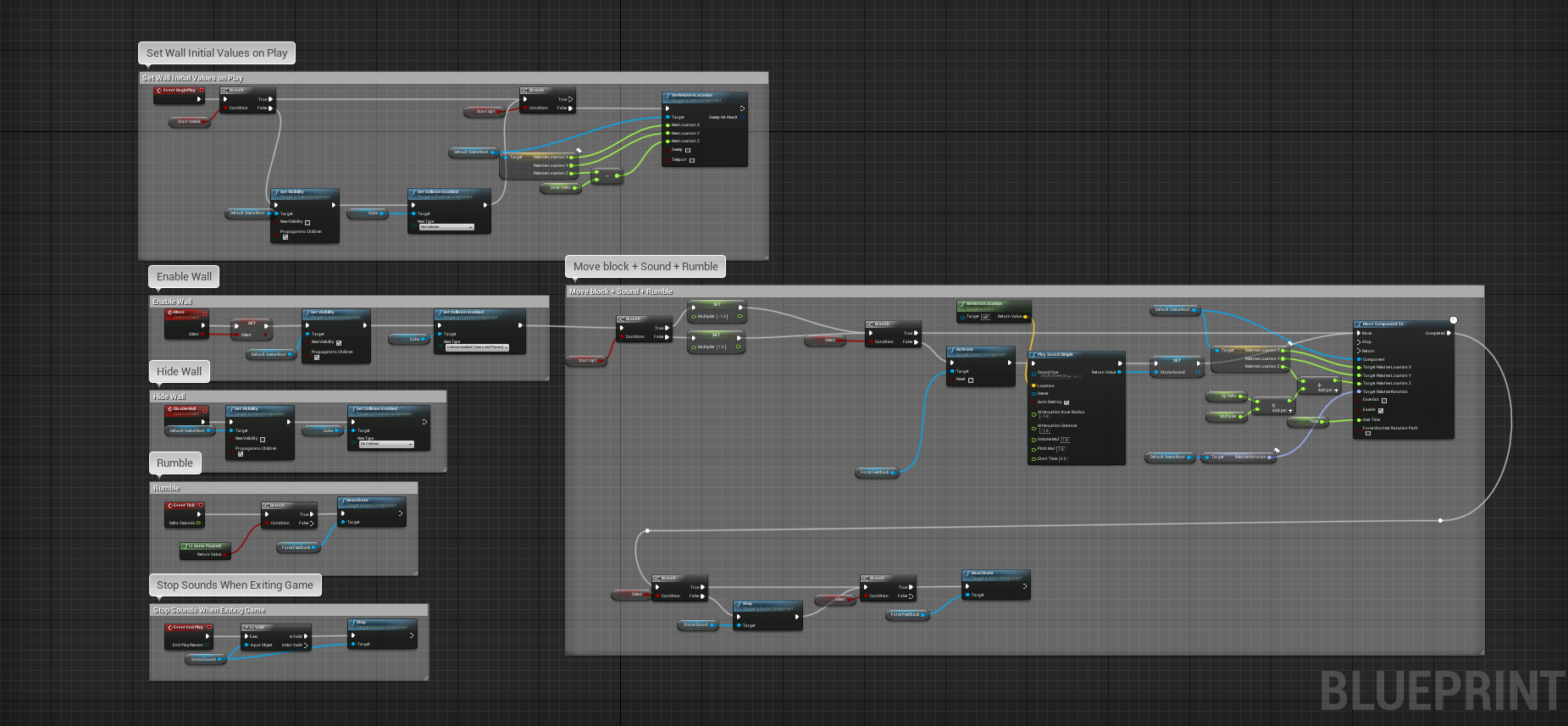This screenshot has width=1568, height=726.
Task: Click the SetRelativeLocation function icon
Action: click(x=668, y=96)
